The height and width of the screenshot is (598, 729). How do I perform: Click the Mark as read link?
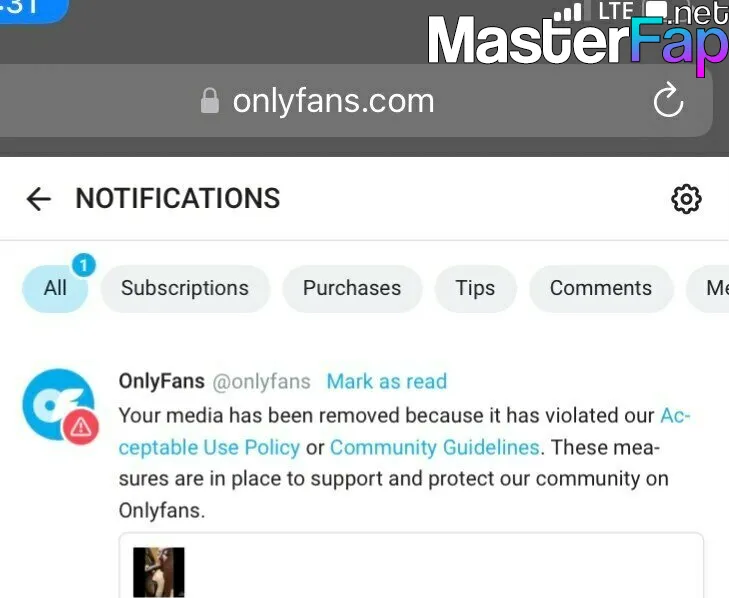click(387, 382)
